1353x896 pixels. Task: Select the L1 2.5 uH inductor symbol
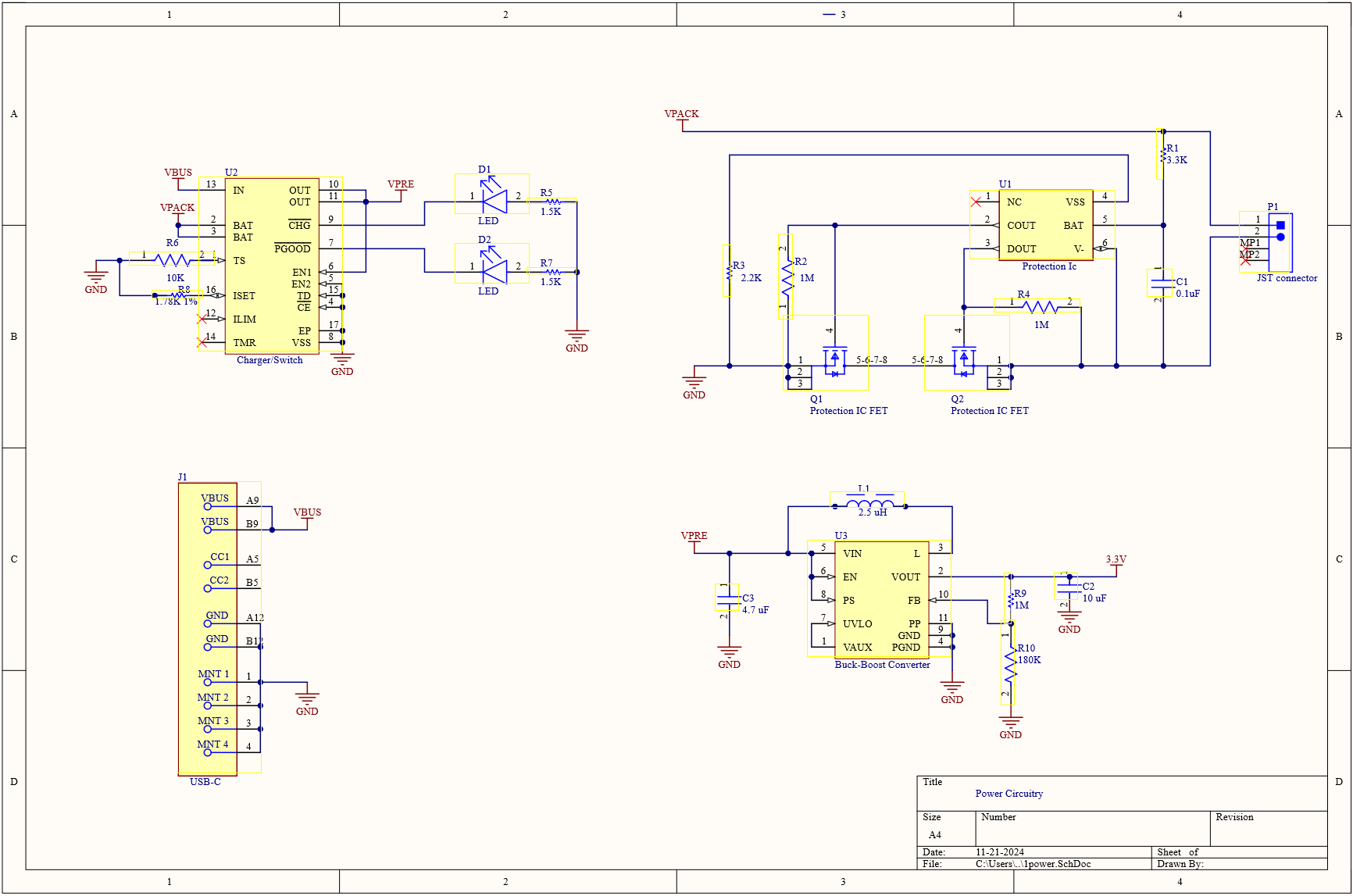tap(869, 505)
